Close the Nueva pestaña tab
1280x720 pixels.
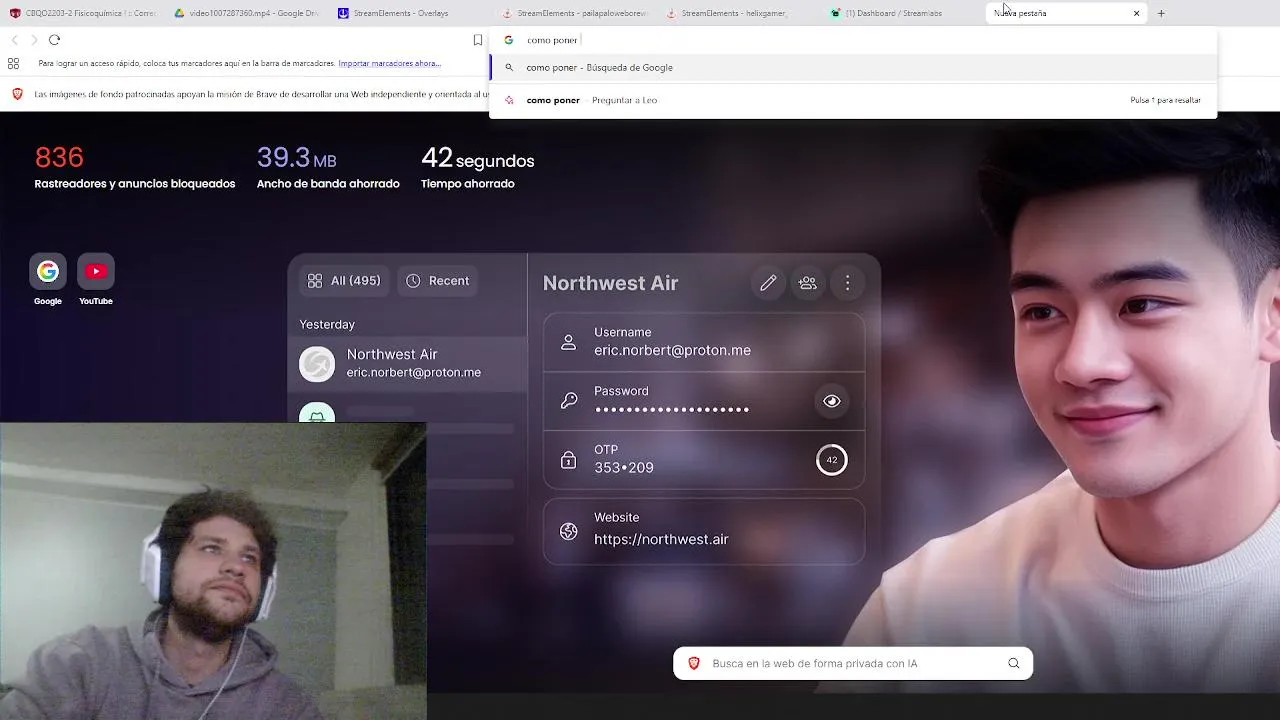point(1136,13)
